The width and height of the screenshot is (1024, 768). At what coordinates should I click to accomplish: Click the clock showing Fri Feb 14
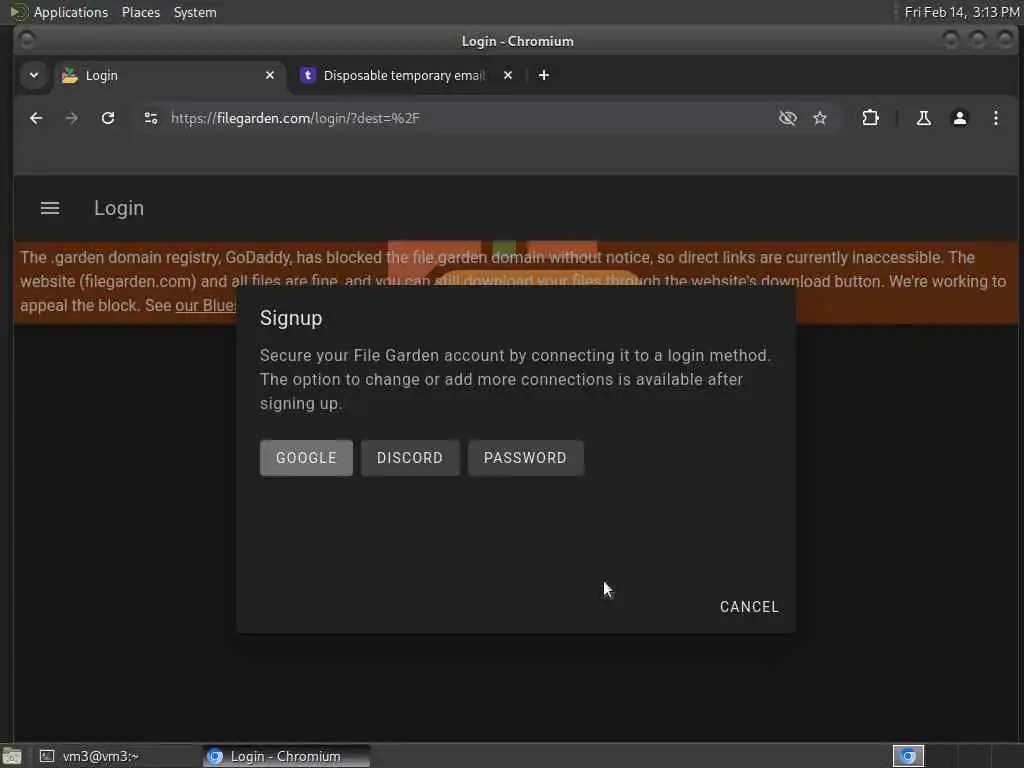click(961, 12)
